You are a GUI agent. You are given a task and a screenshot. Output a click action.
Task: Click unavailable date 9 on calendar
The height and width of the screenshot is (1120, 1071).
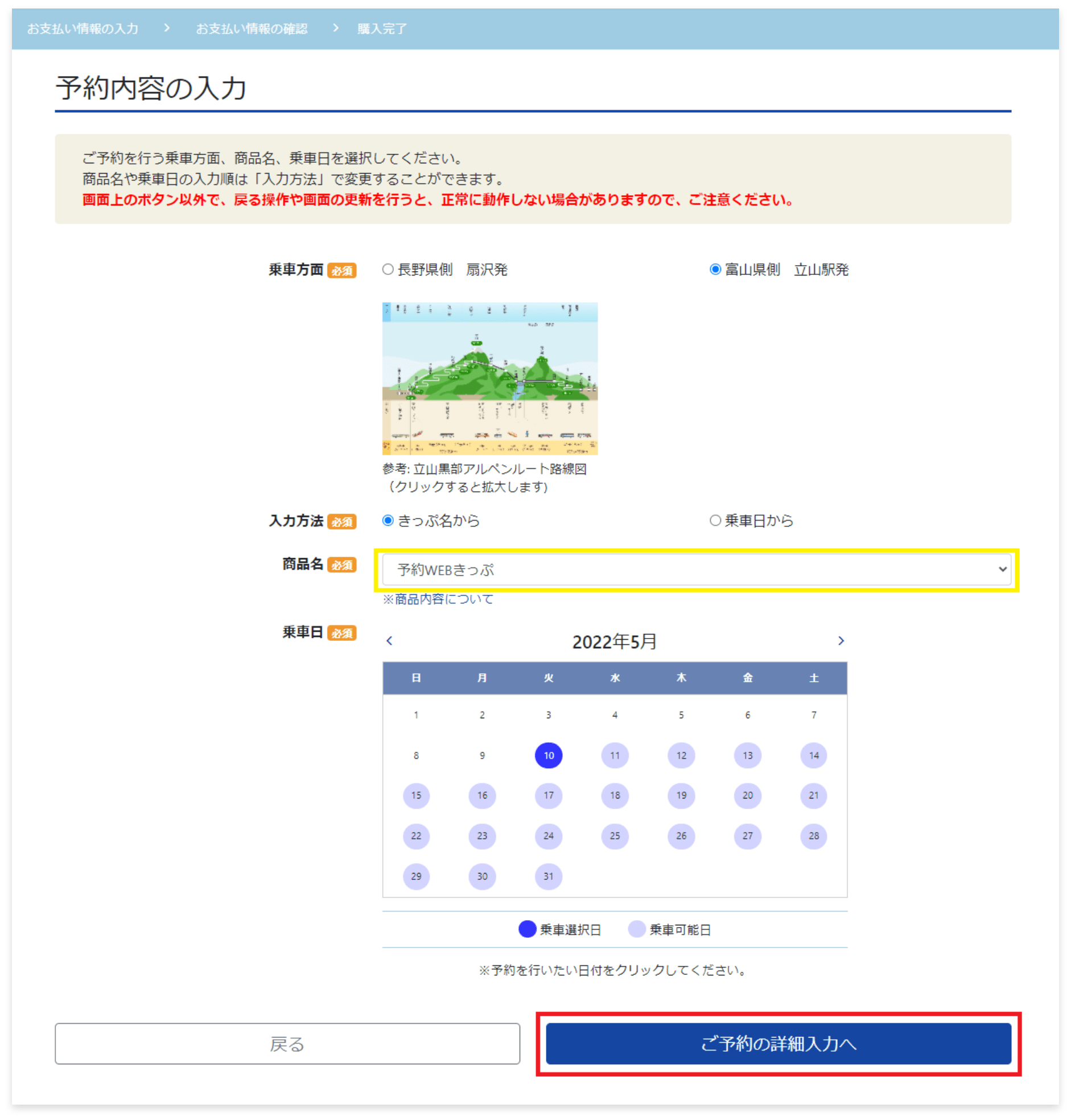click(483, 755)
